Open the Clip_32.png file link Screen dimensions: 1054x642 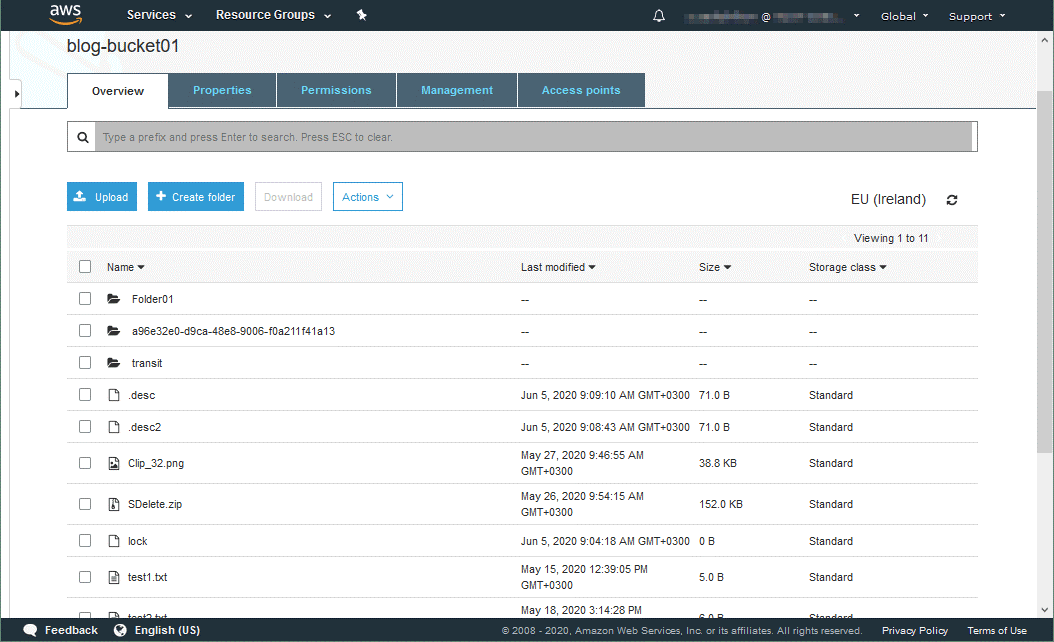[x=156, y=463]
